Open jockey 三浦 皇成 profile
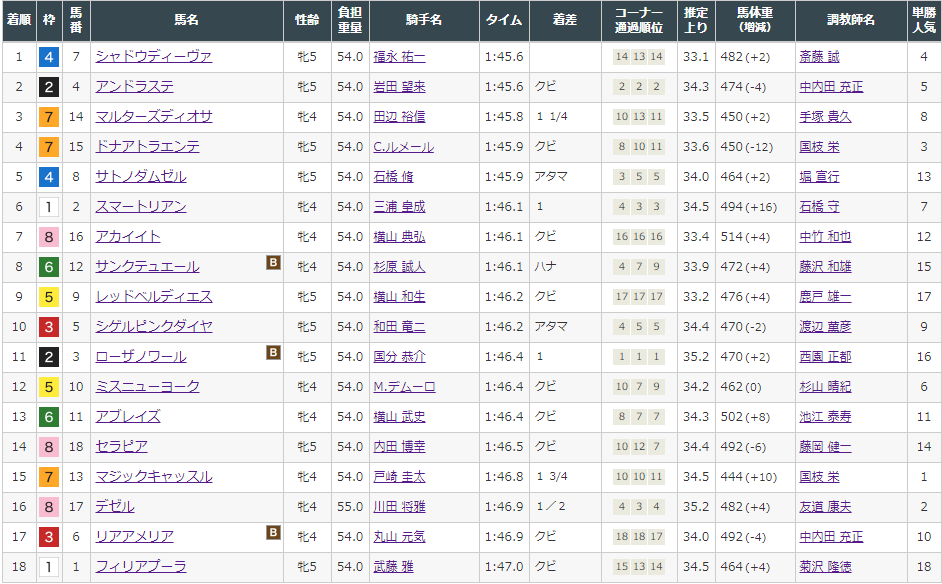 tap(399, 207)
